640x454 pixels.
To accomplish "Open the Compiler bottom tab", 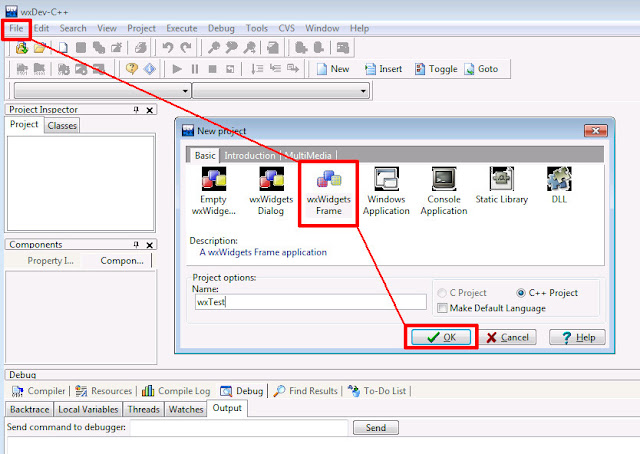I will tap(39, 391).
